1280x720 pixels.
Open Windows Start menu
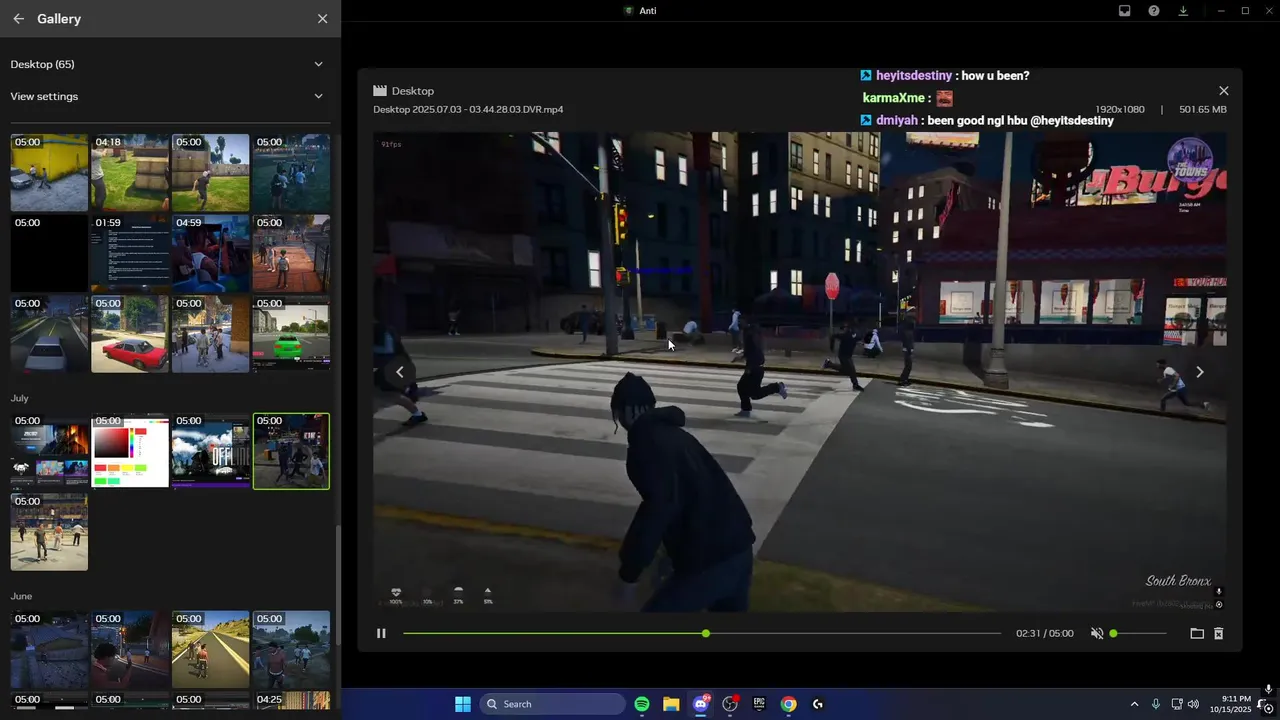(463, 704)
